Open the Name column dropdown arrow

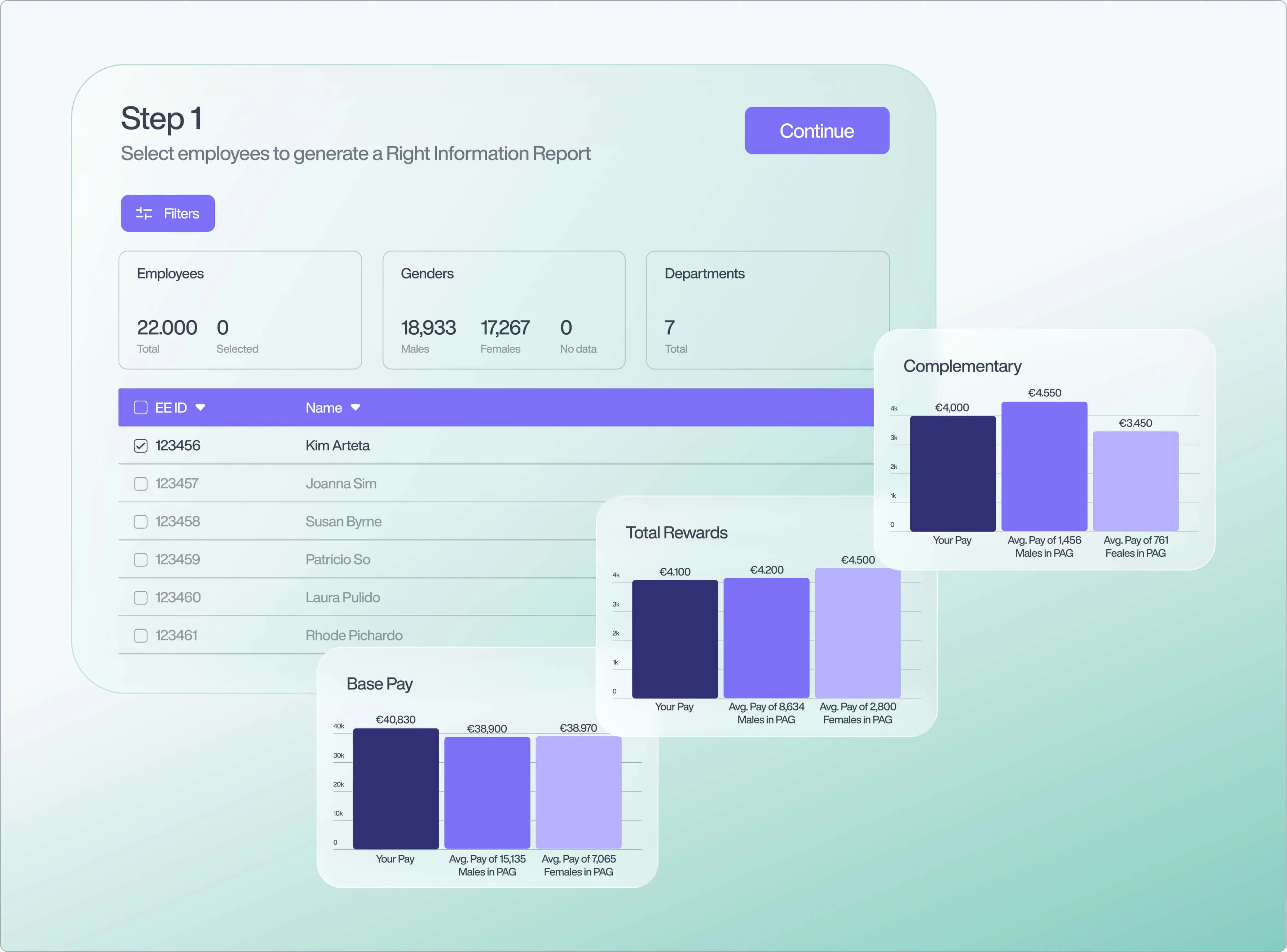(x=356, y=407)
